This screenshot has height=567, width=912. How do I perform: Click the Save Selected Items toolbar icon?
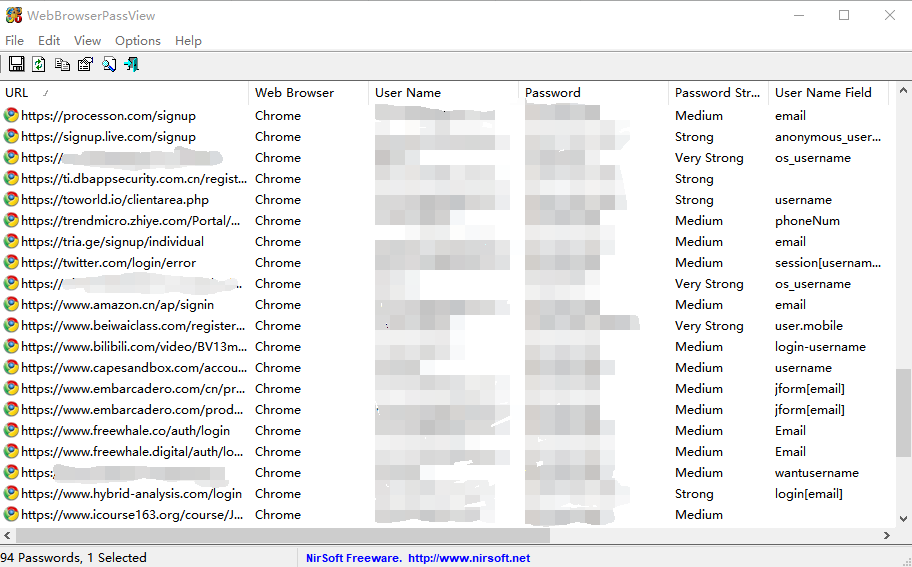pos(17,64)
